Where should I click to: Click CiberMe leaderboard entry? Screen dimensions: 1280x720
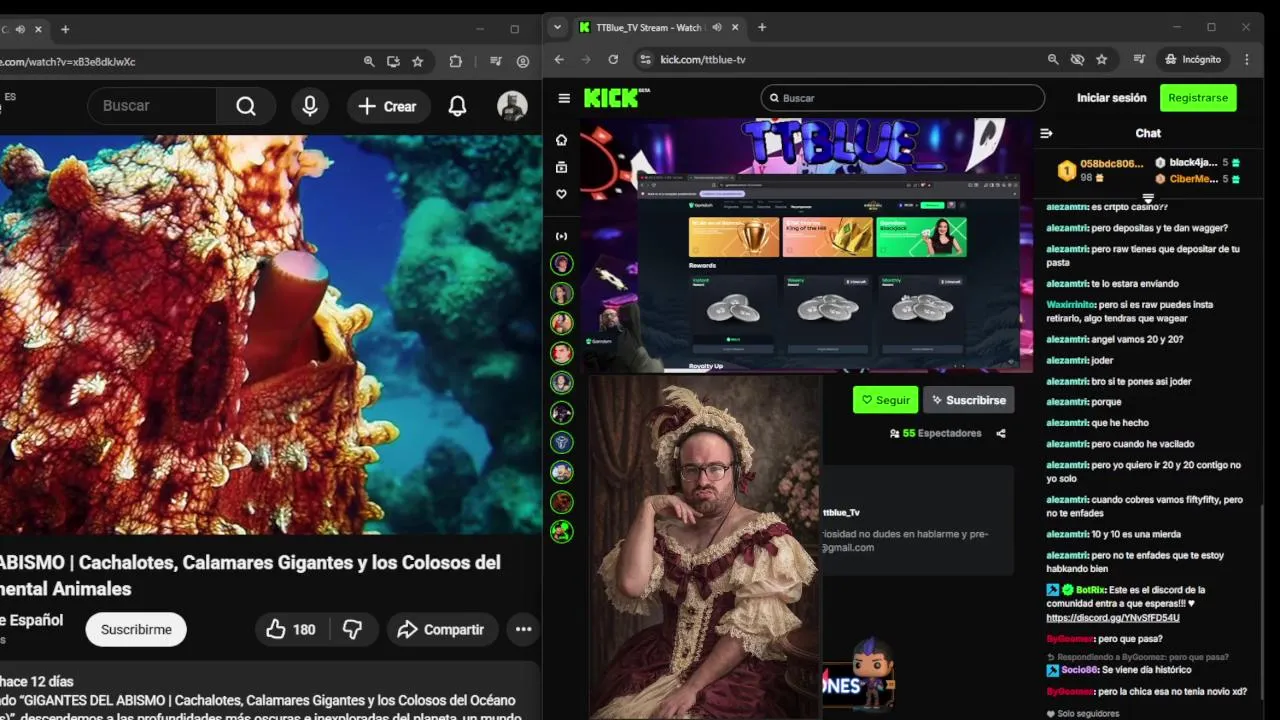(x=1197, y=179)
